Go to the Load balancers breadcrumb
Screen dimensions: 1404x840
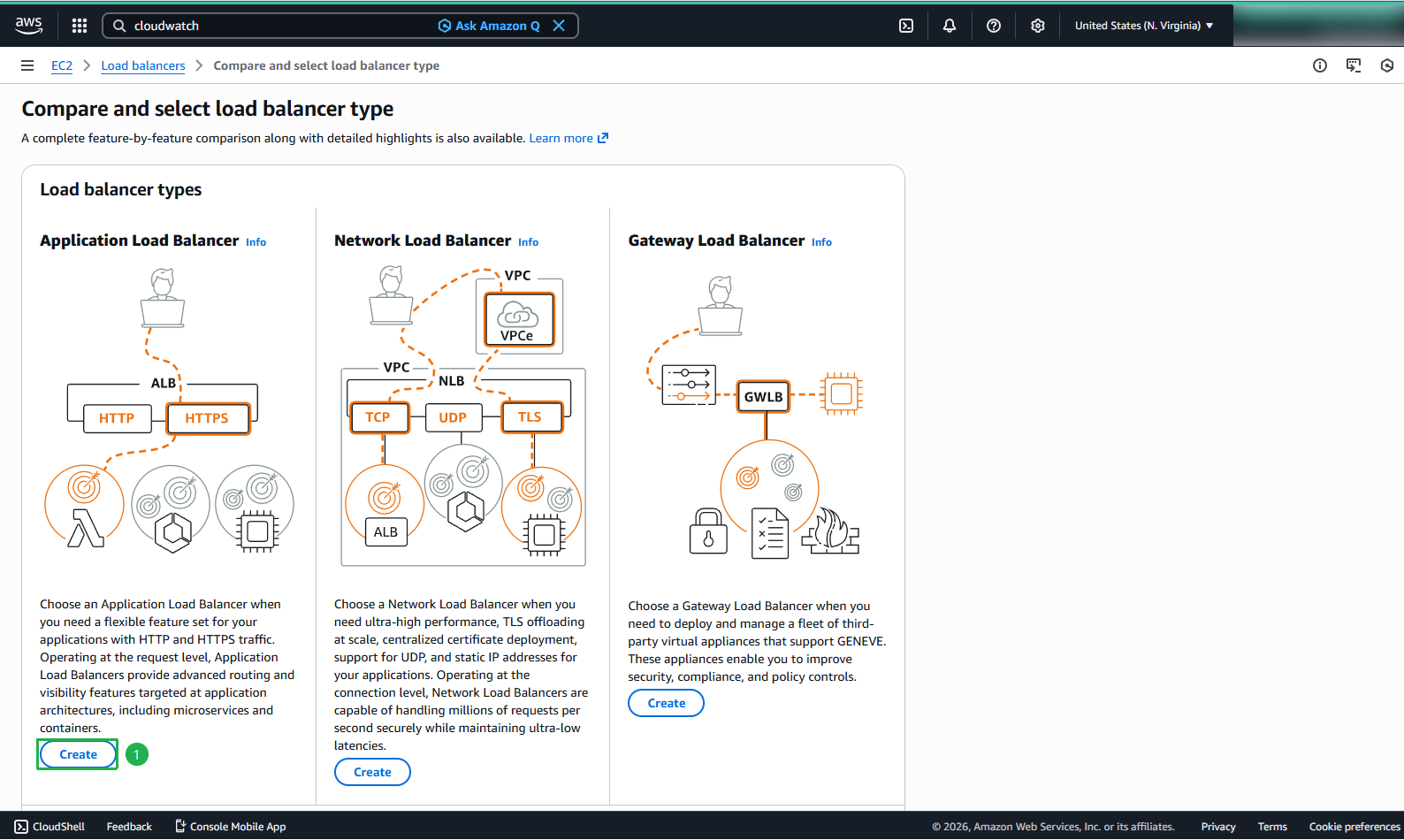[x=143, y=65]
